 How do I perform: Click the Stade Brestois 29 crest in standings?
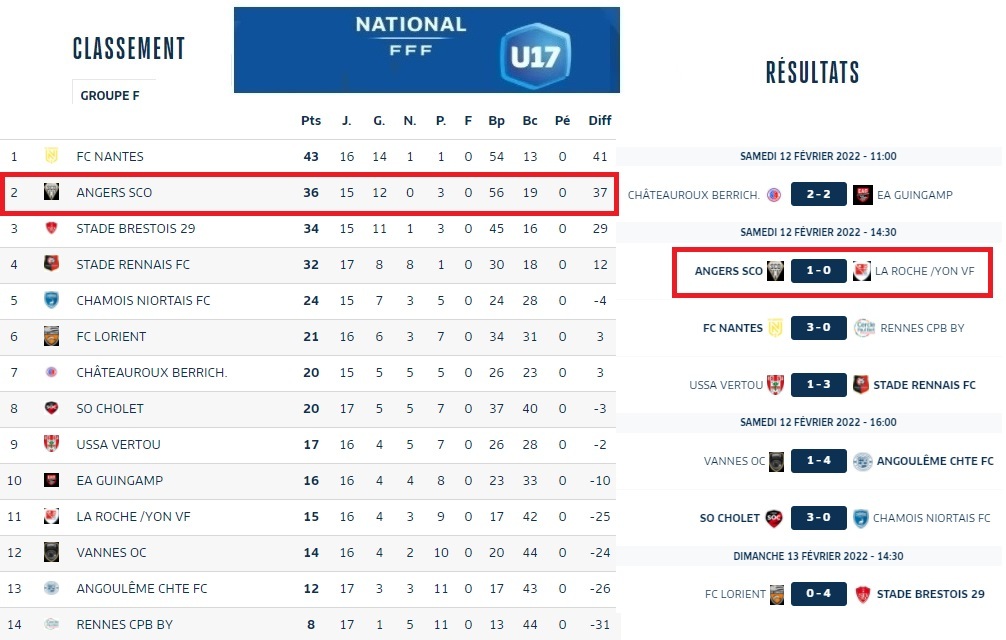[x=51, y=228]
